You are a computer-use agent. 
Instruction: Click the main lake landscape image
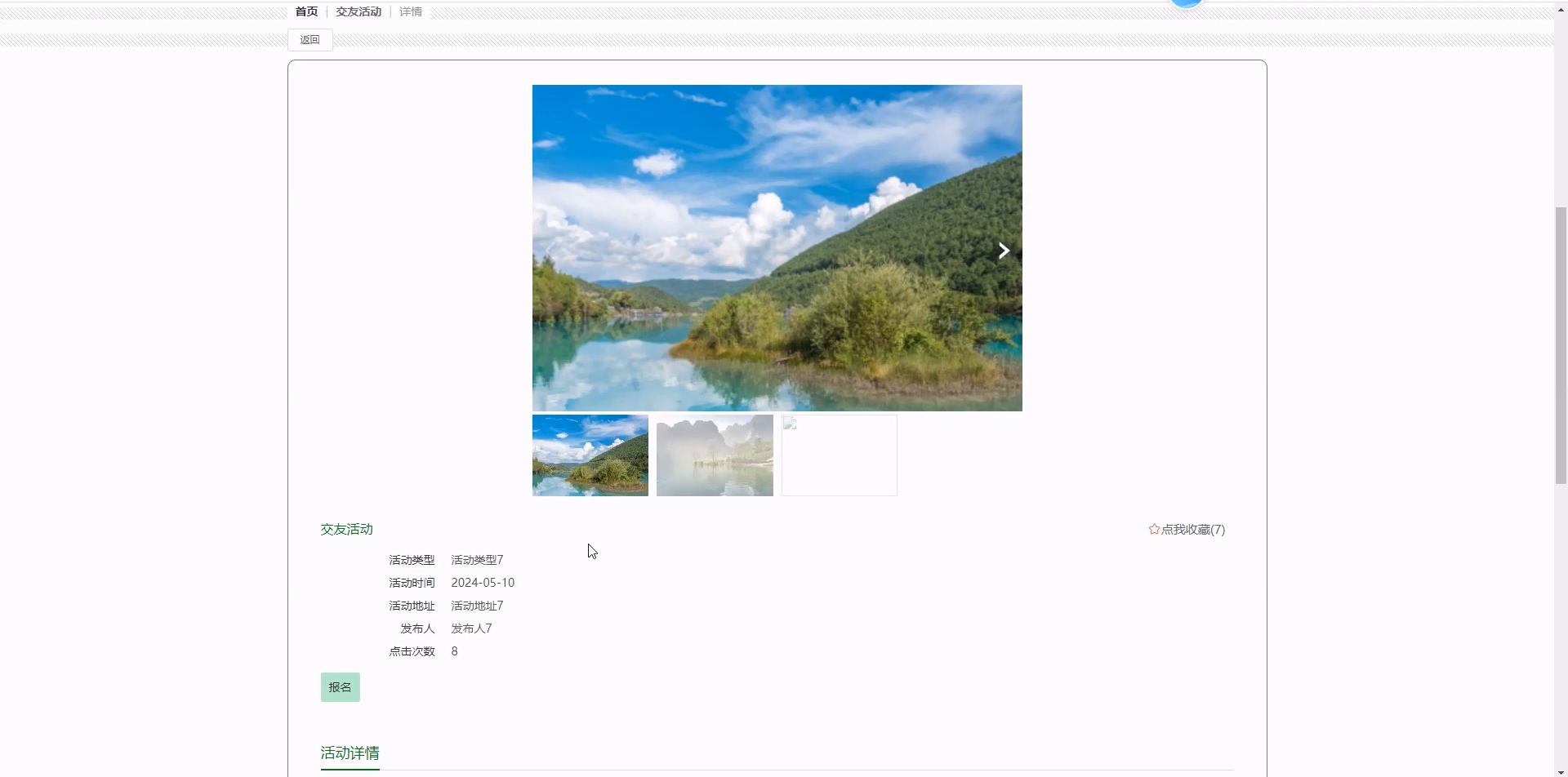click(777, 248)
